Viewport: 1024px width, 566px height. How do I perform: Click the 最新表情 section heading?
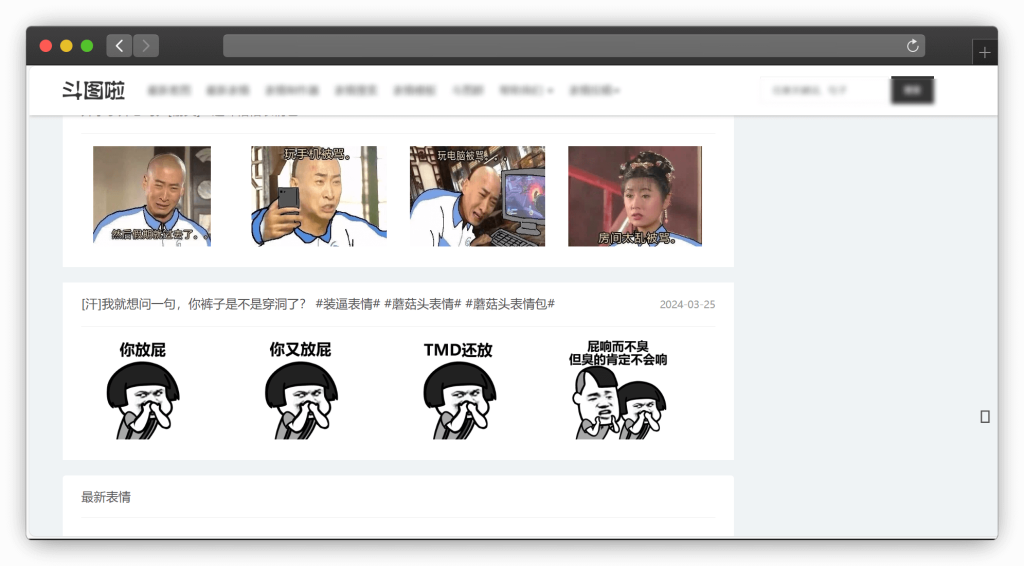106,497
